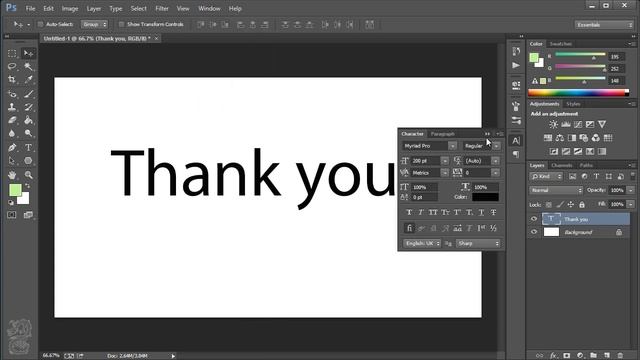Open the Auto-Select Group dropdown

click(x=94, y=24)
